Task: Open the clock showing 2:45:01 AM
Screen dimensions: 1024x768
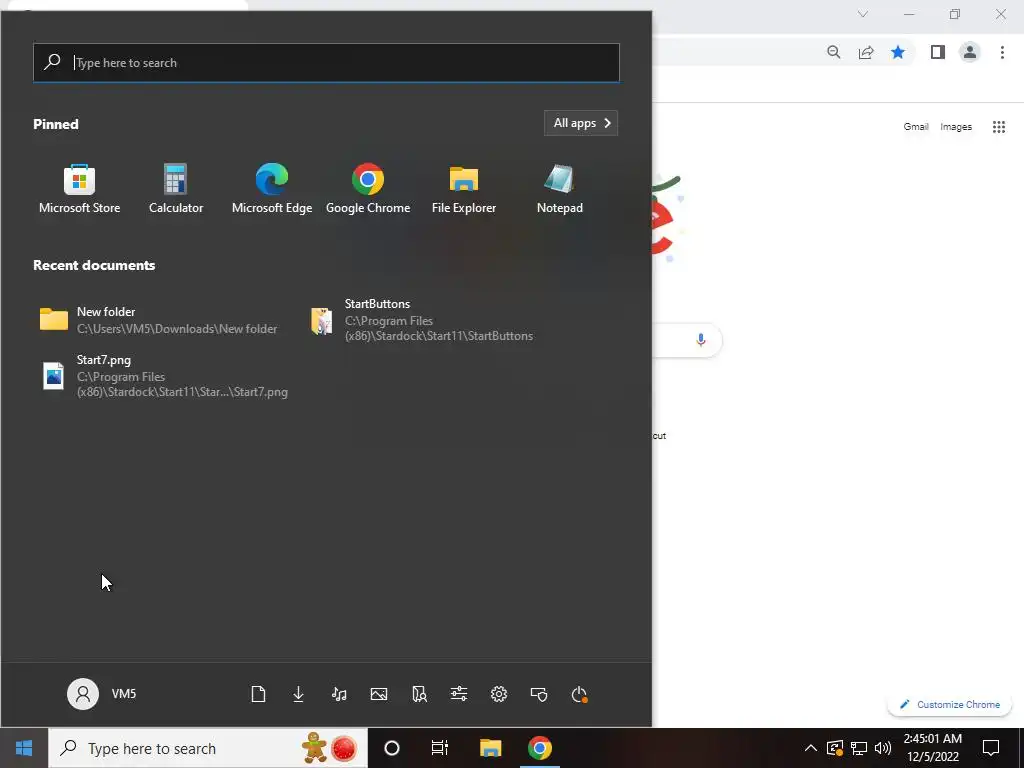Action: tap(933, 748)
